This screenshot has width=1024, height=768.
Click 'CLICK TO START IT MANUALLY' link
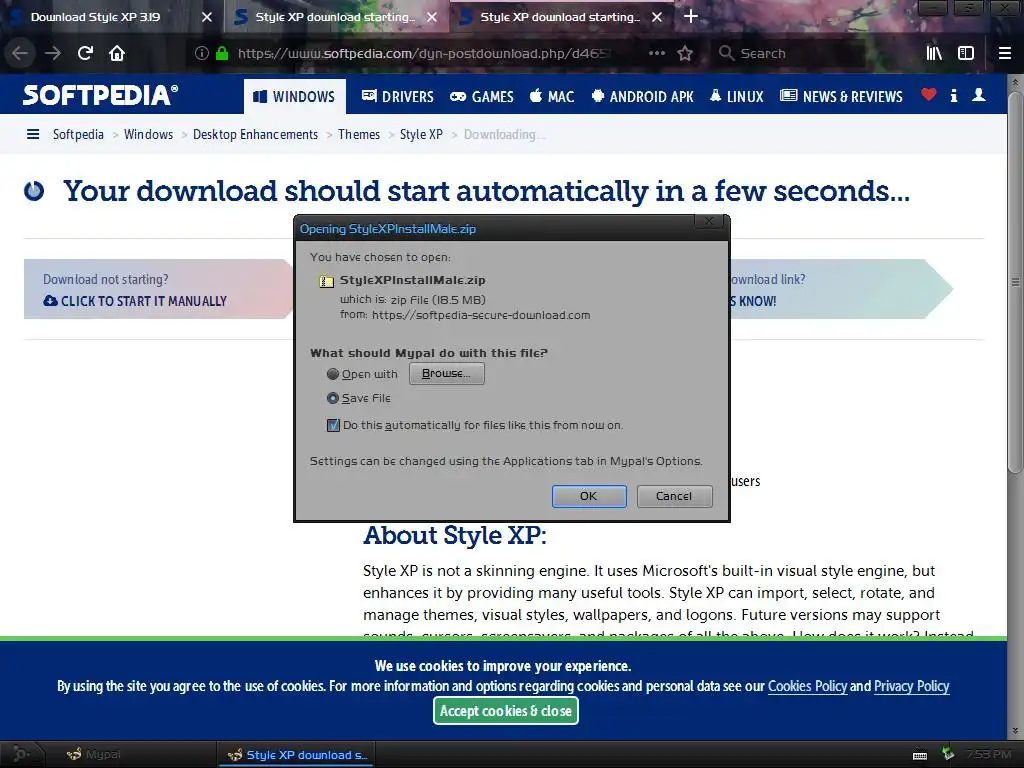[135, 301]
